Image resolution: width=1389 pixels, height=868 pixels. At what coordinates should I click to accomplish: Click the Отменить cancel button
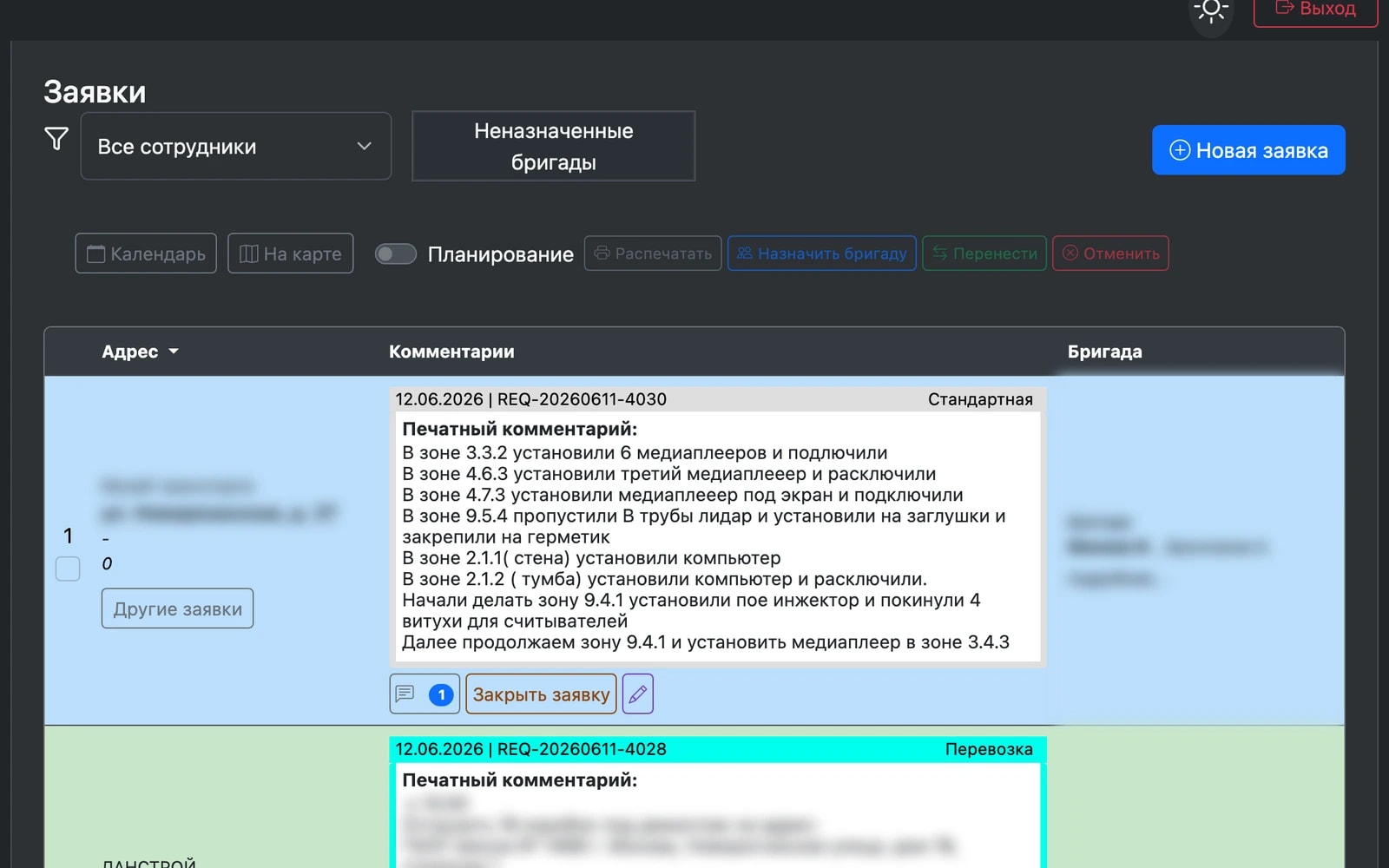[1111, 253]
